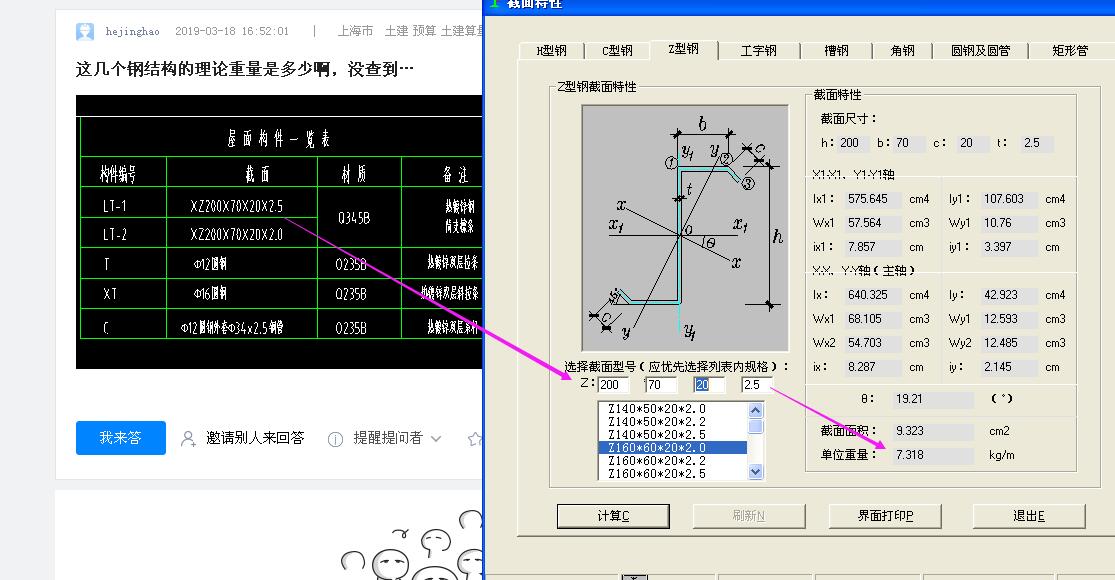Image resolution: width=1115 pixels, height=580 pixels.
Task: Click the width input field 70
Action: tap(661, 385)
